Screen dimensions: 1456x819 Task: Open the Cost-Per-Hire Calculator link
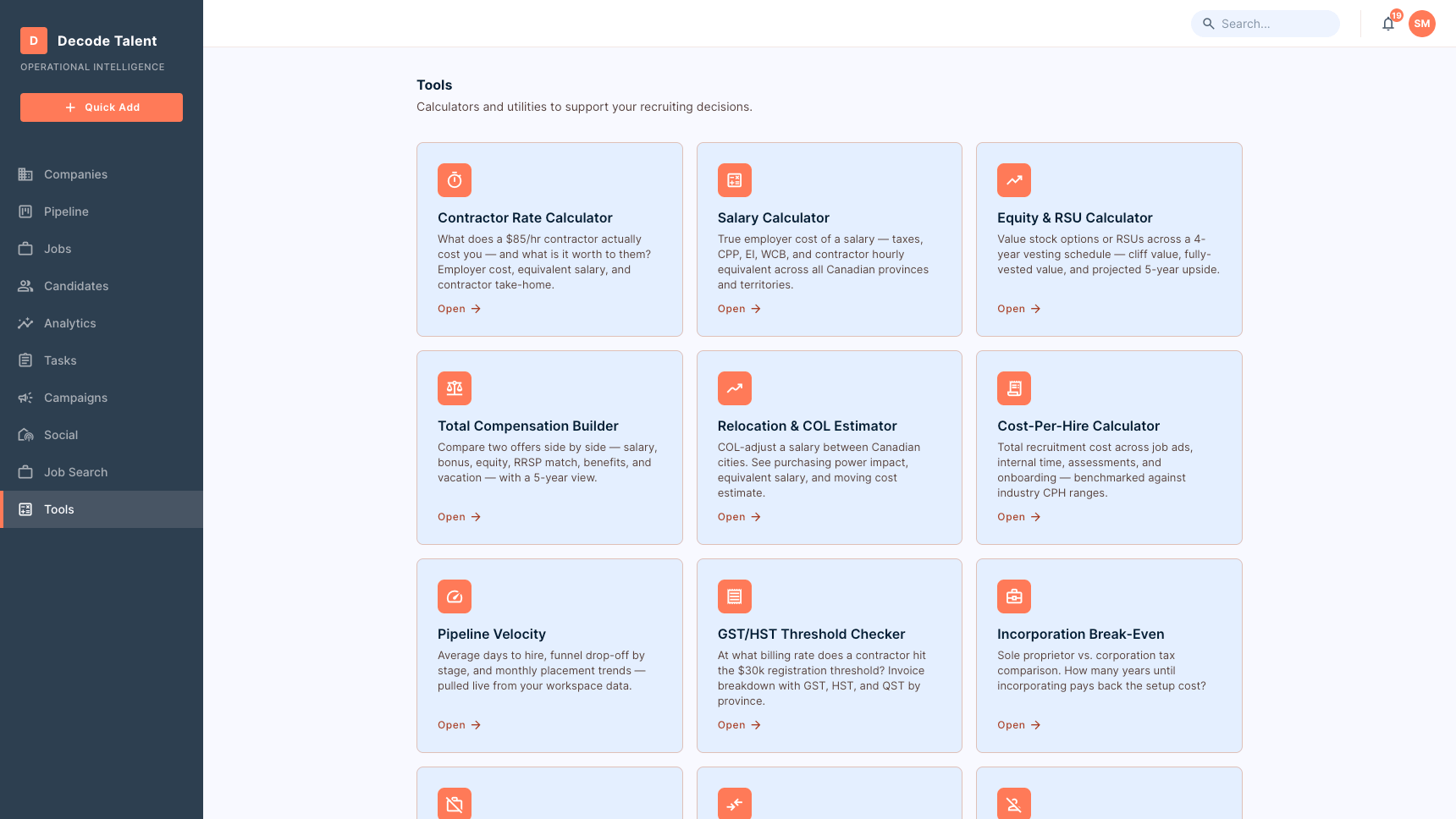point(1019,517)
